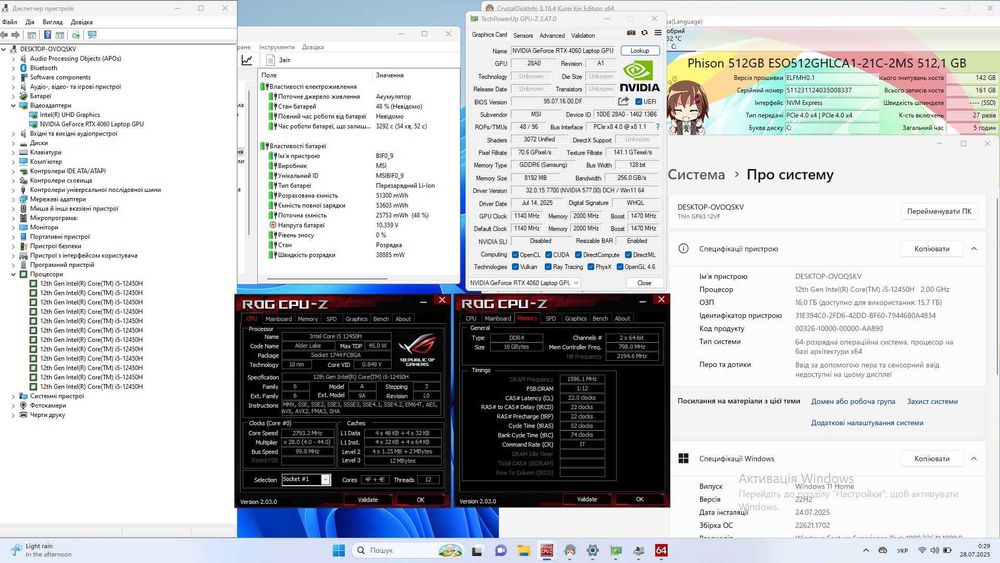Open the system tray hidden icons arrow
1000x563 pixels.
pos(865,550)
